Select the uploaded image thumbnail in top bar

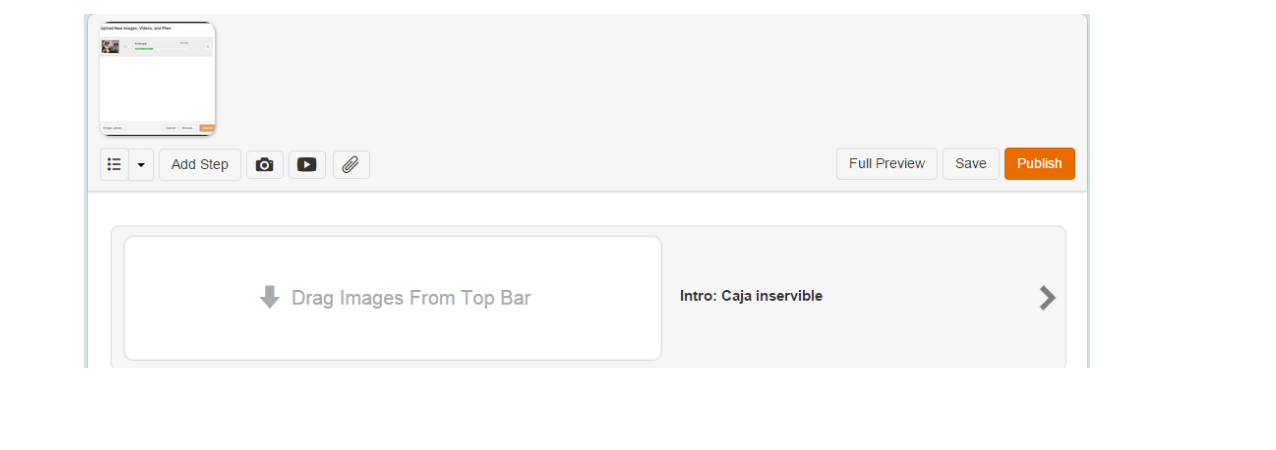[158, 79]
